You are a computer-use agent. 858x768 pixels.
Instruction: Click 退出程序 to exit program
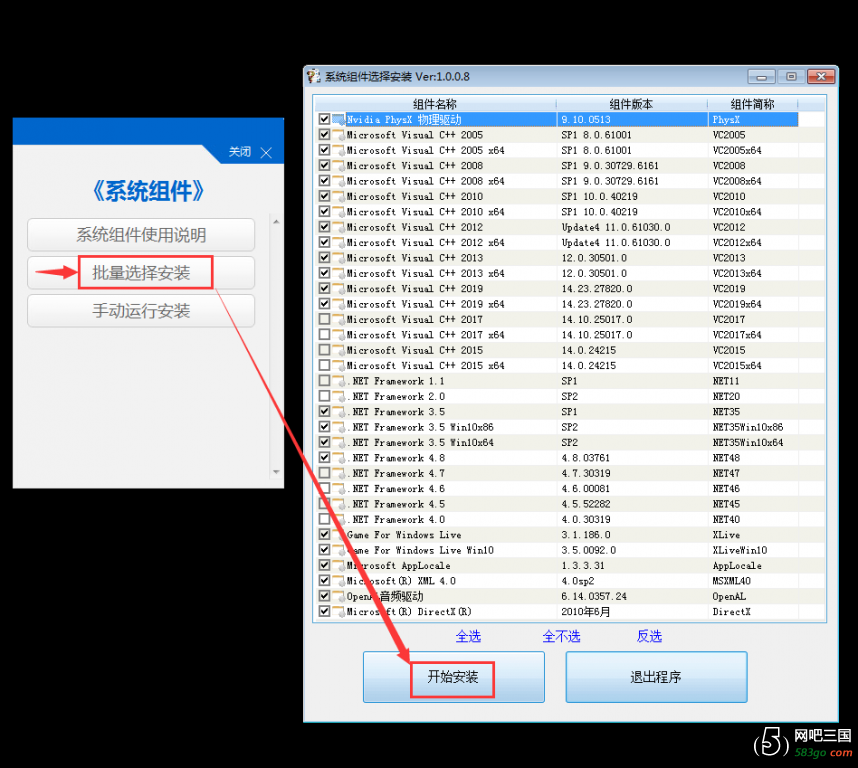click(x=656, y=677)
